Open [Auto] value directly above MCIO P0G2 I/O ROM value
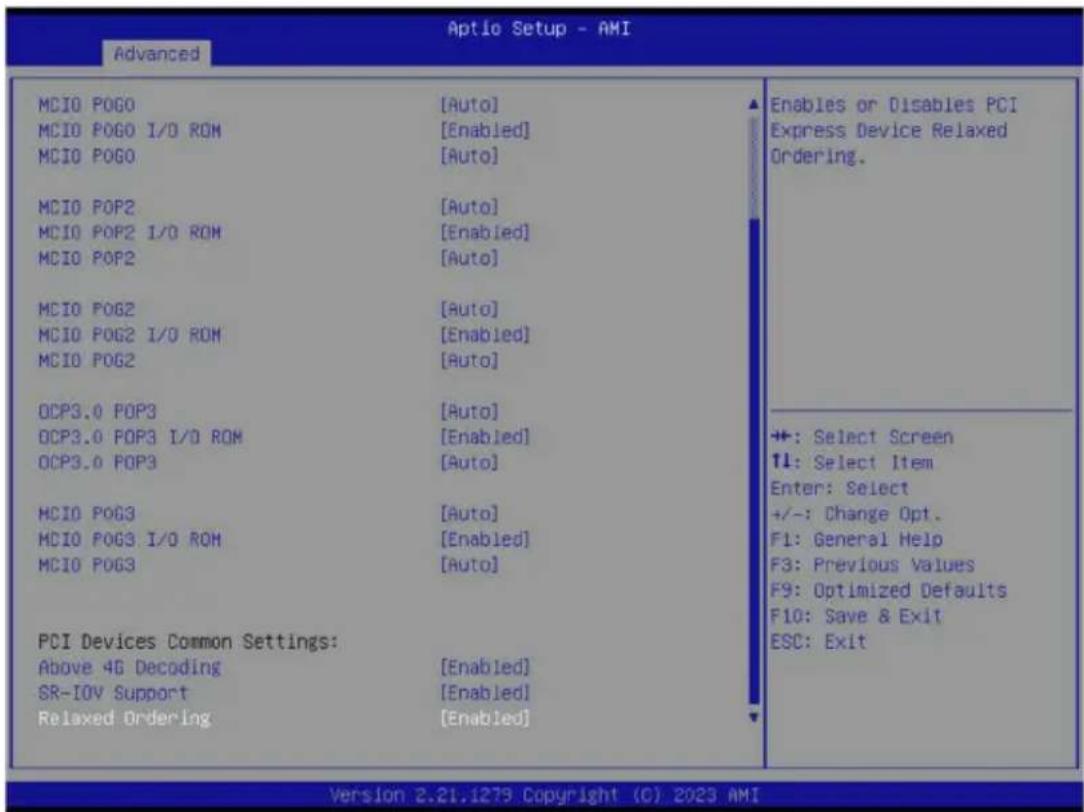The height and width of the screenshot is (812, 1084). coord(469,310)
